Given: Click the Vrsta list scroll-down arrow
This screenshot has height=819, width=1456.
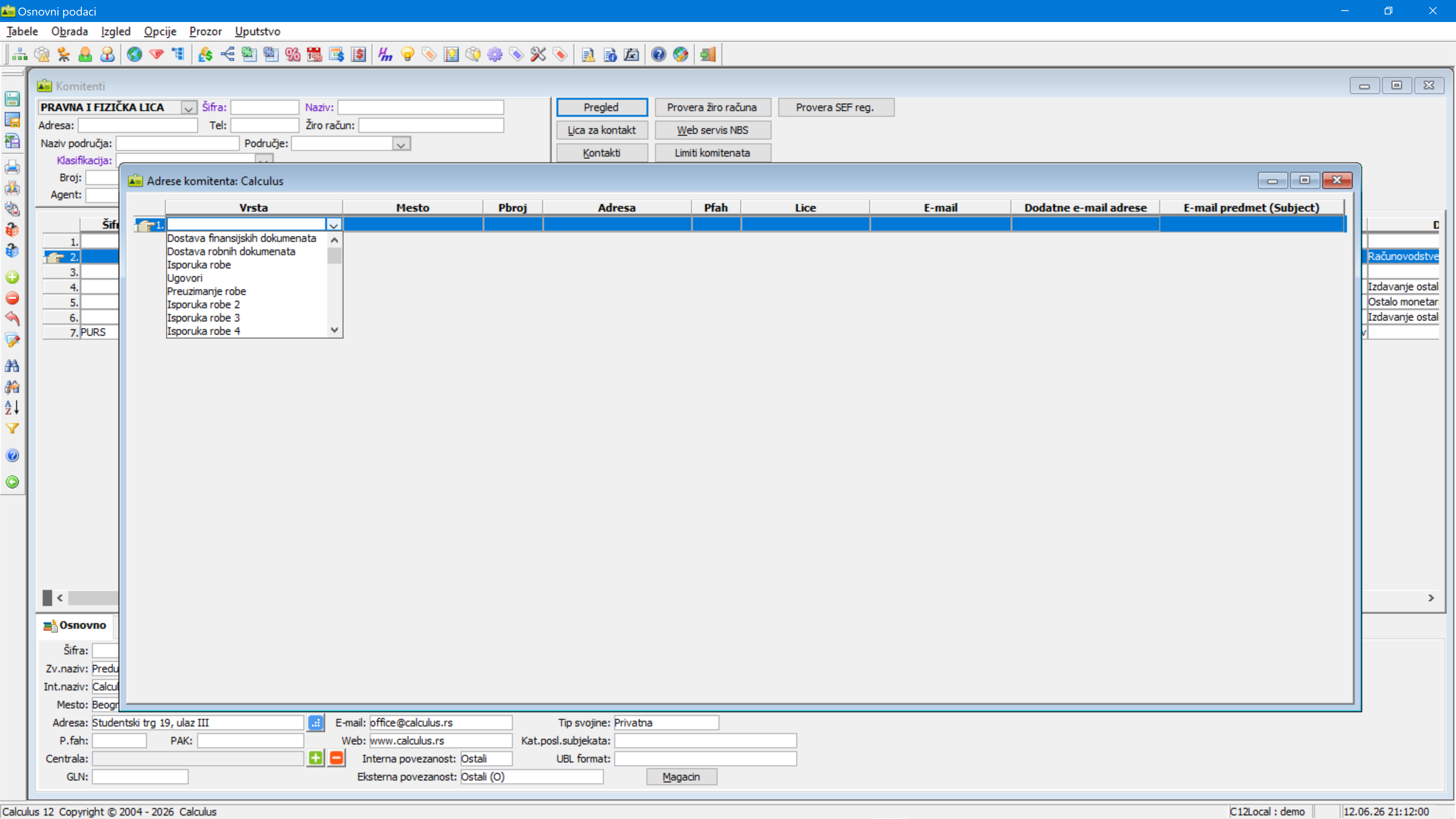Looking at the screenshot, I should tap(334, 330).
